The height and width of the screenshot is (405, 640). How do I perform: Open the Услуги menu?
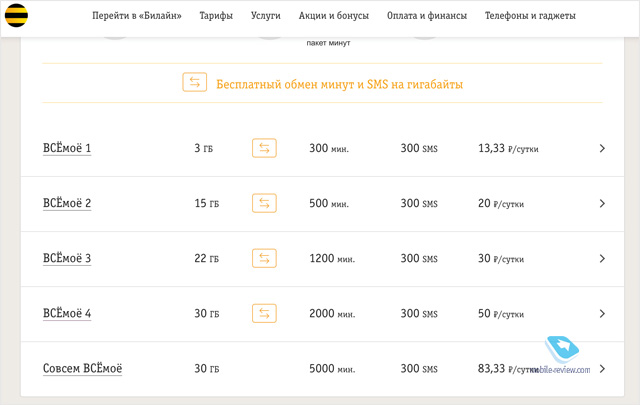[x=266, y=16]
